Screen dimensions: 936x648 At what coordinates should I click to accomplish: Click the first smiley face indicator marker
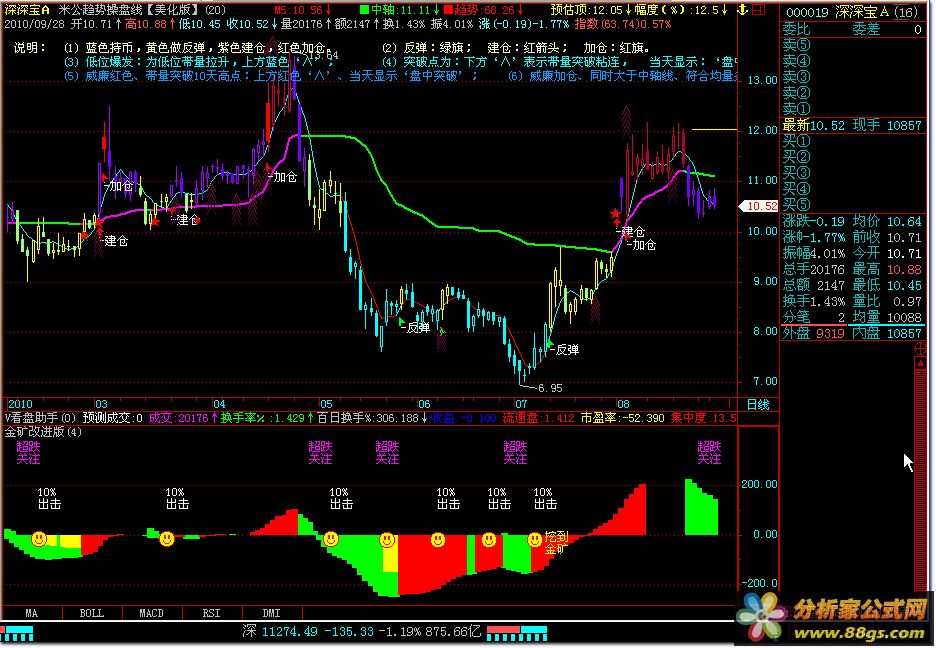click(x=39, y=539)
